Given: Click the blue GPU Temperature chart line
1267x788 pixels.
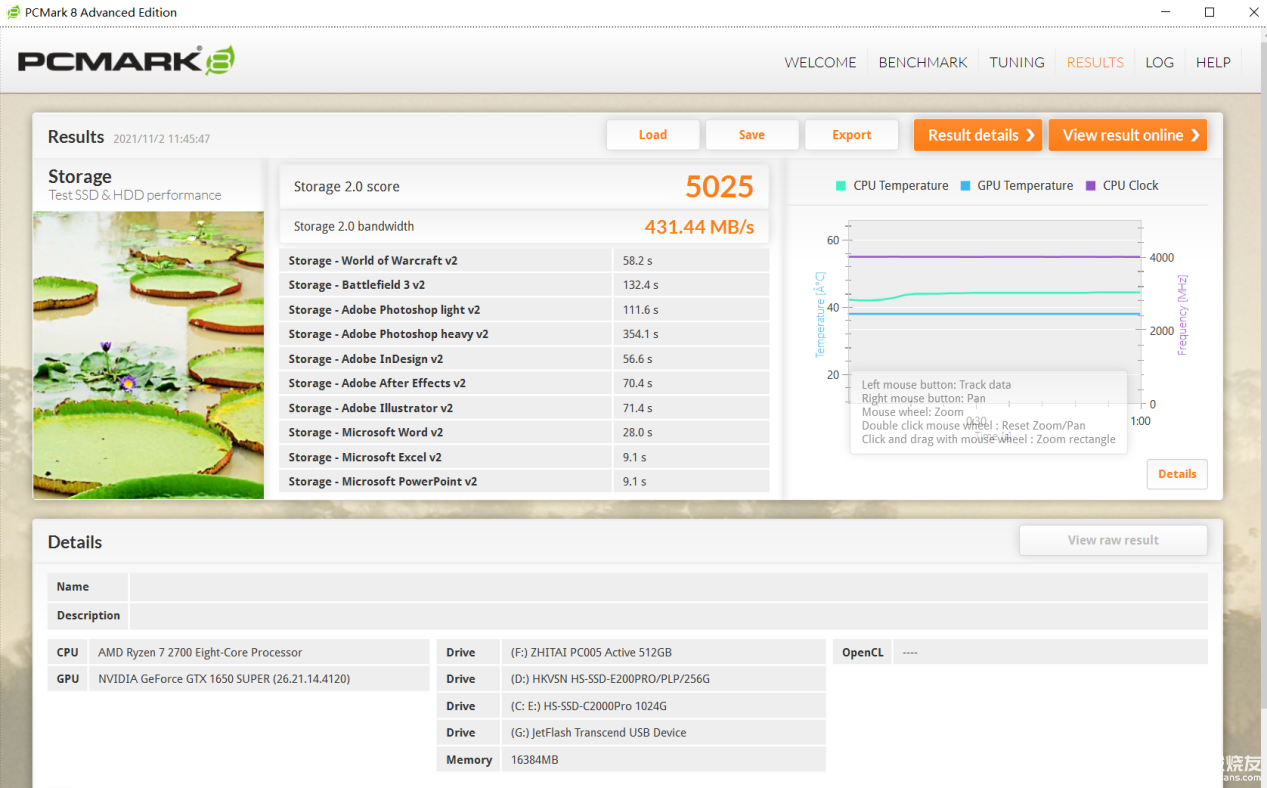Looking at the screenshot, I should coord(995,314).
